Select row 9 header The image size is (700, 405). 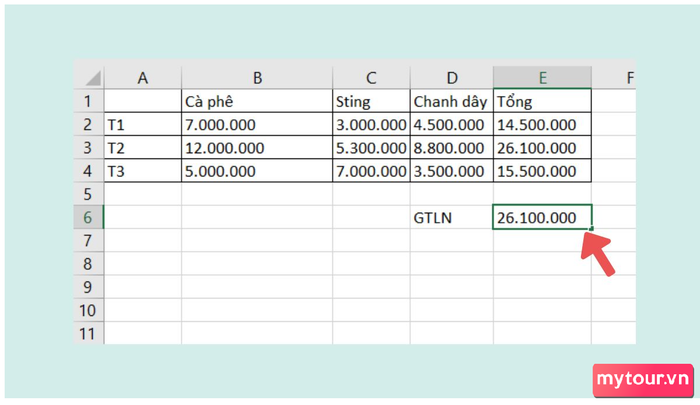88,287
